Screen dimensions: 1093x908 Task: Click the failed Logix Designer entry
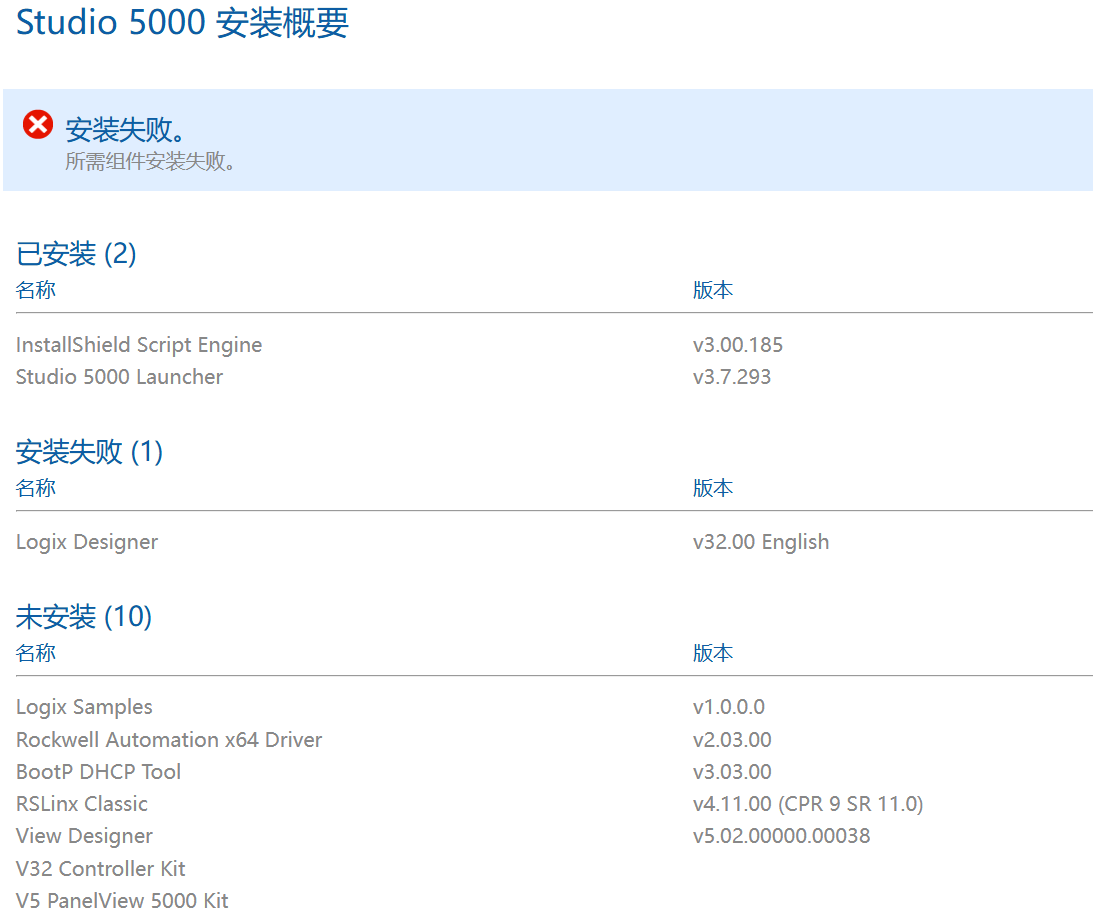87,542
